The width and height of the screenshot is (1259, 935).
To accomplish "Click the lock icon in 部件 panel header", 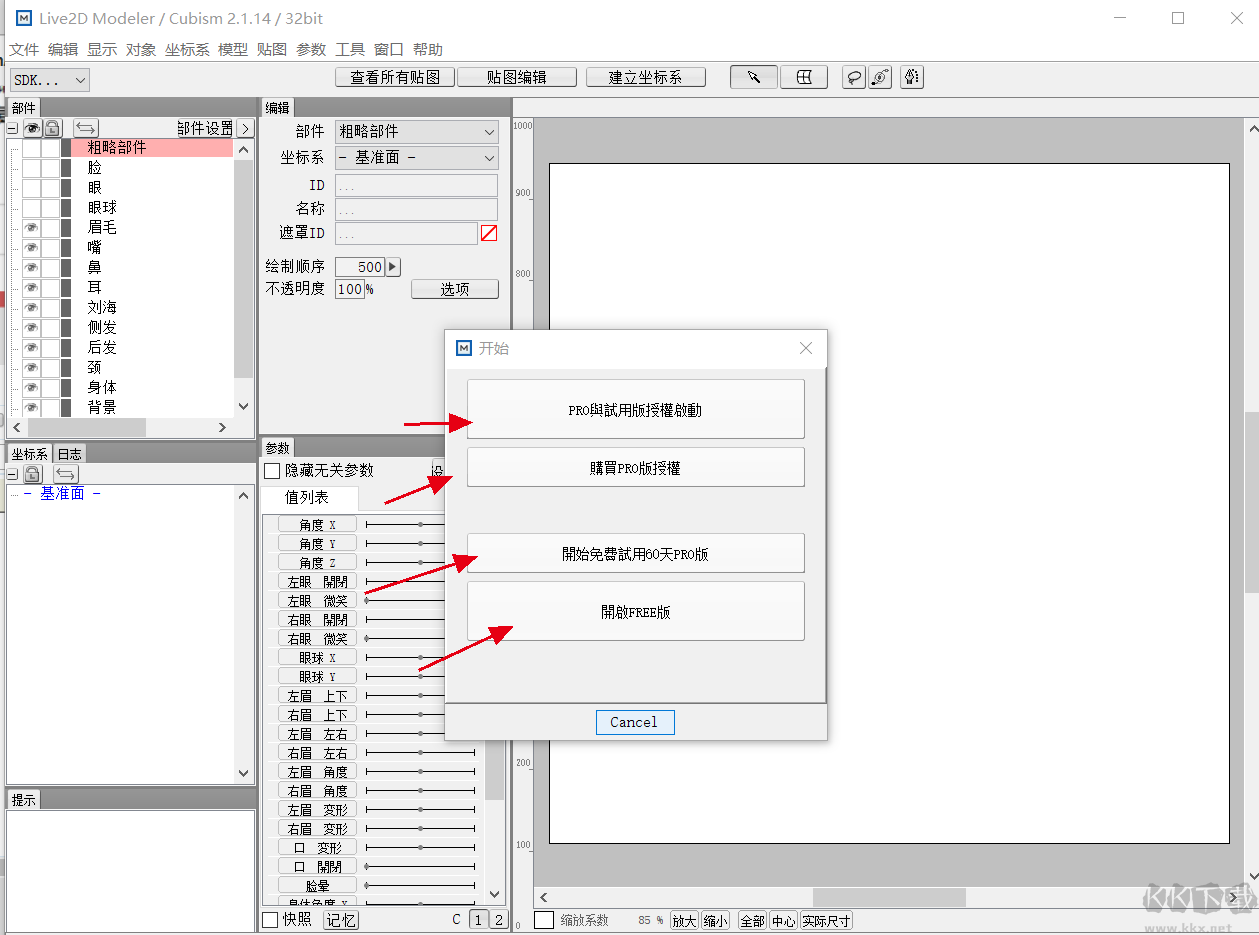I will 52,128.
